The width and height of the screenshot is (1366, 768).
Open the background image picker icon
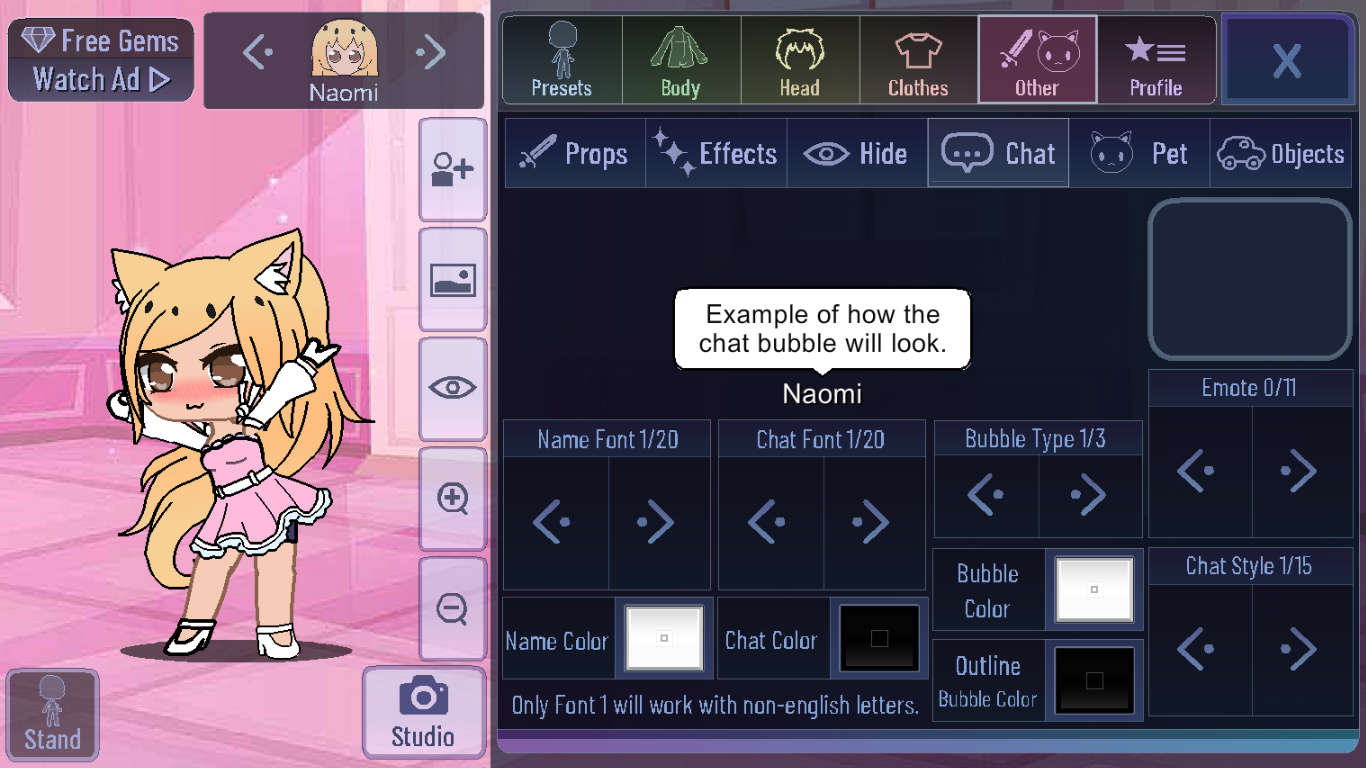pyautogui.click(x=452, y=280)
